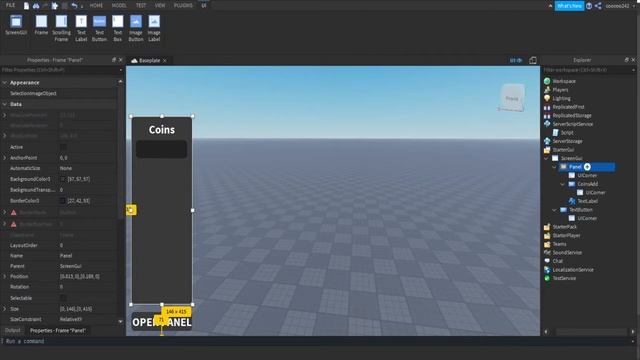Select Players service in Explorer
The height and width of the screenshot is (360, 640).
coord(560,90)
